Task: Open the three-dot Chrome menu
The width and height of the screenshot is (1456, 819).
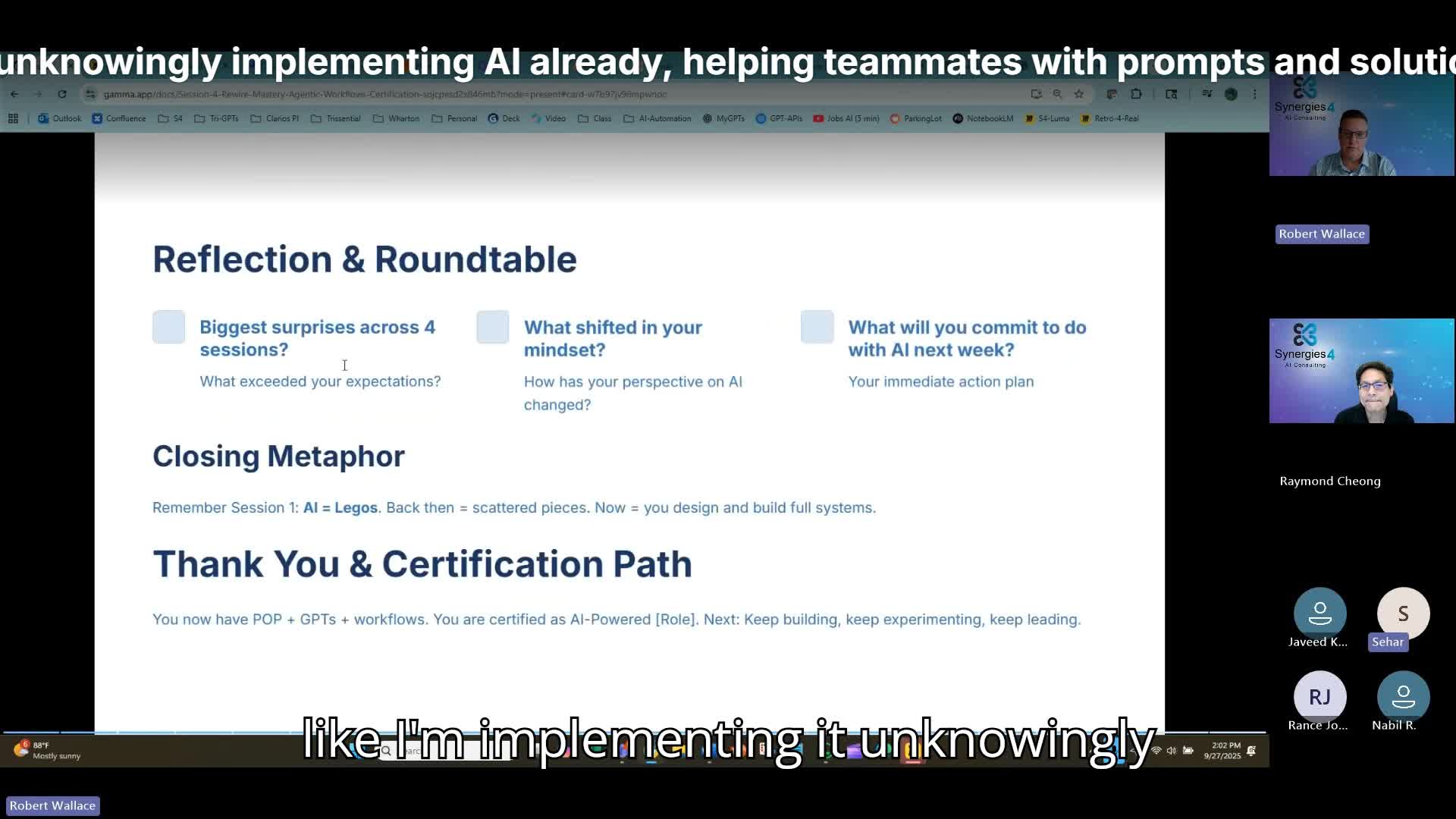Action: [x=1254, y=94]
